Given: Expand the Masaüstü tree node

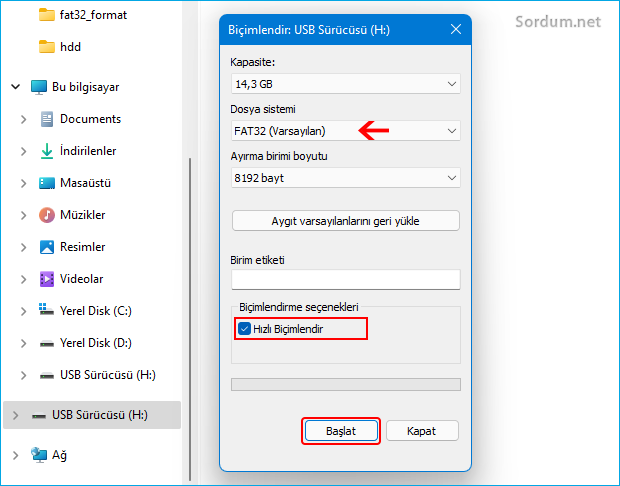Looking at the screenshot, I should (24, 183).
